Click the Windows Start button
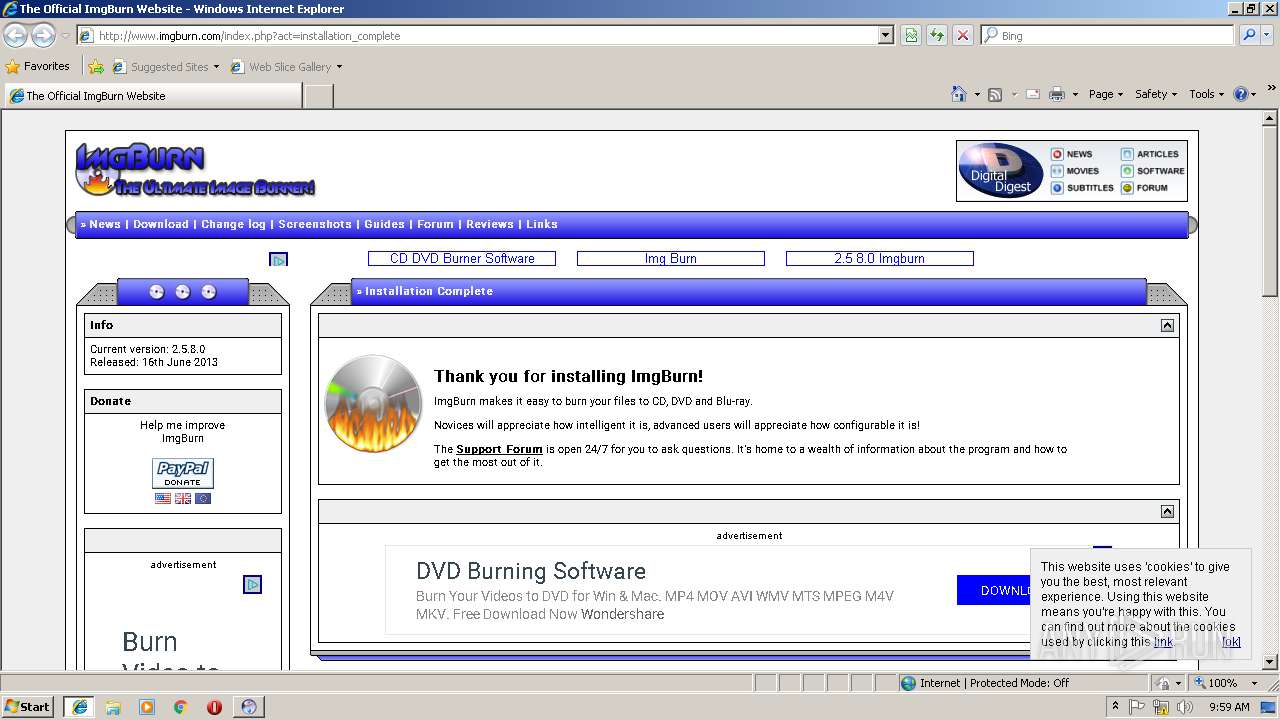1280x720 pixels. (x=28, y=707)
